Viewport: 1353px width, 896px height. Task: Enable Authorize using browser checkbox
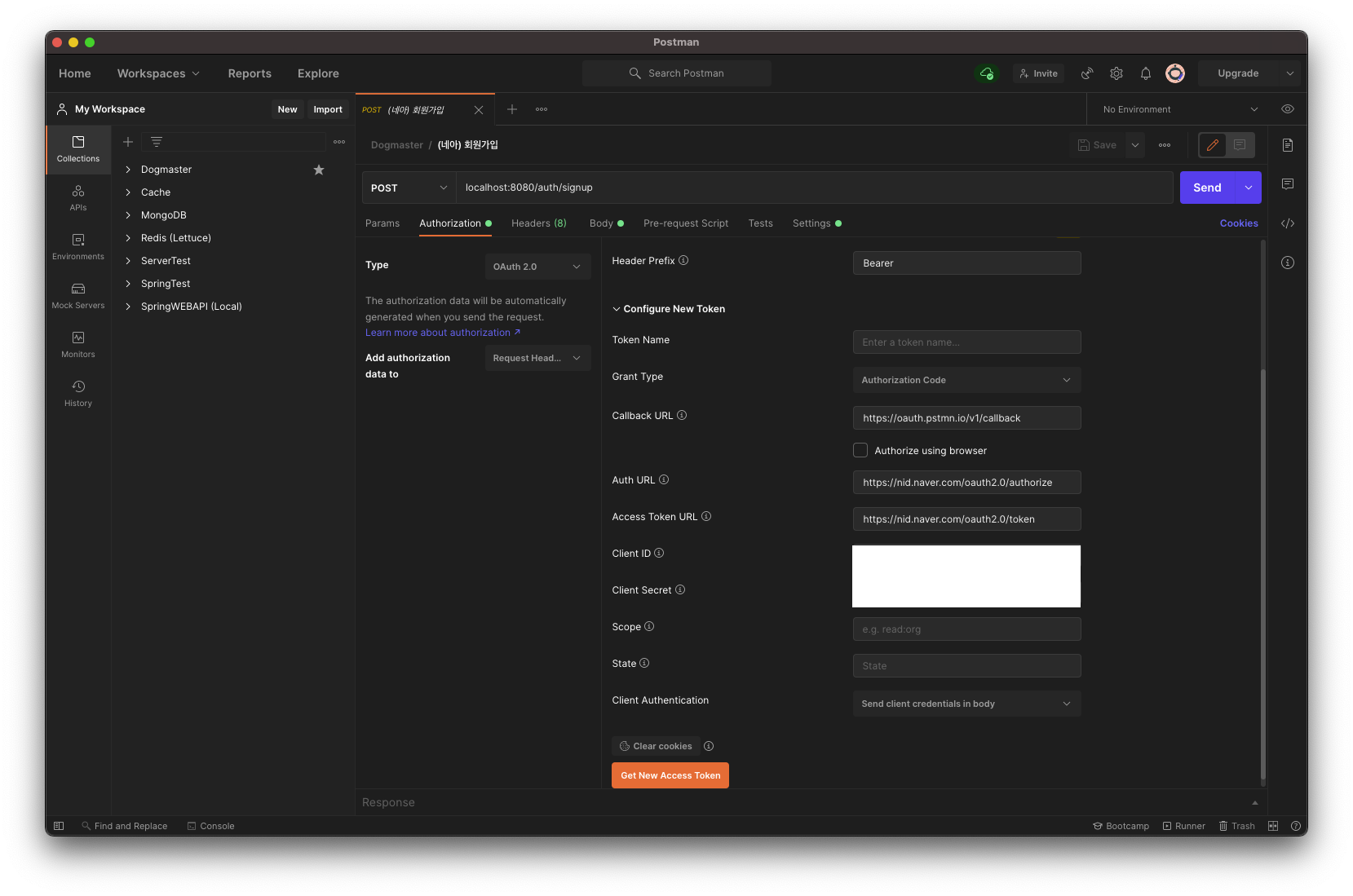click(860, 450)
